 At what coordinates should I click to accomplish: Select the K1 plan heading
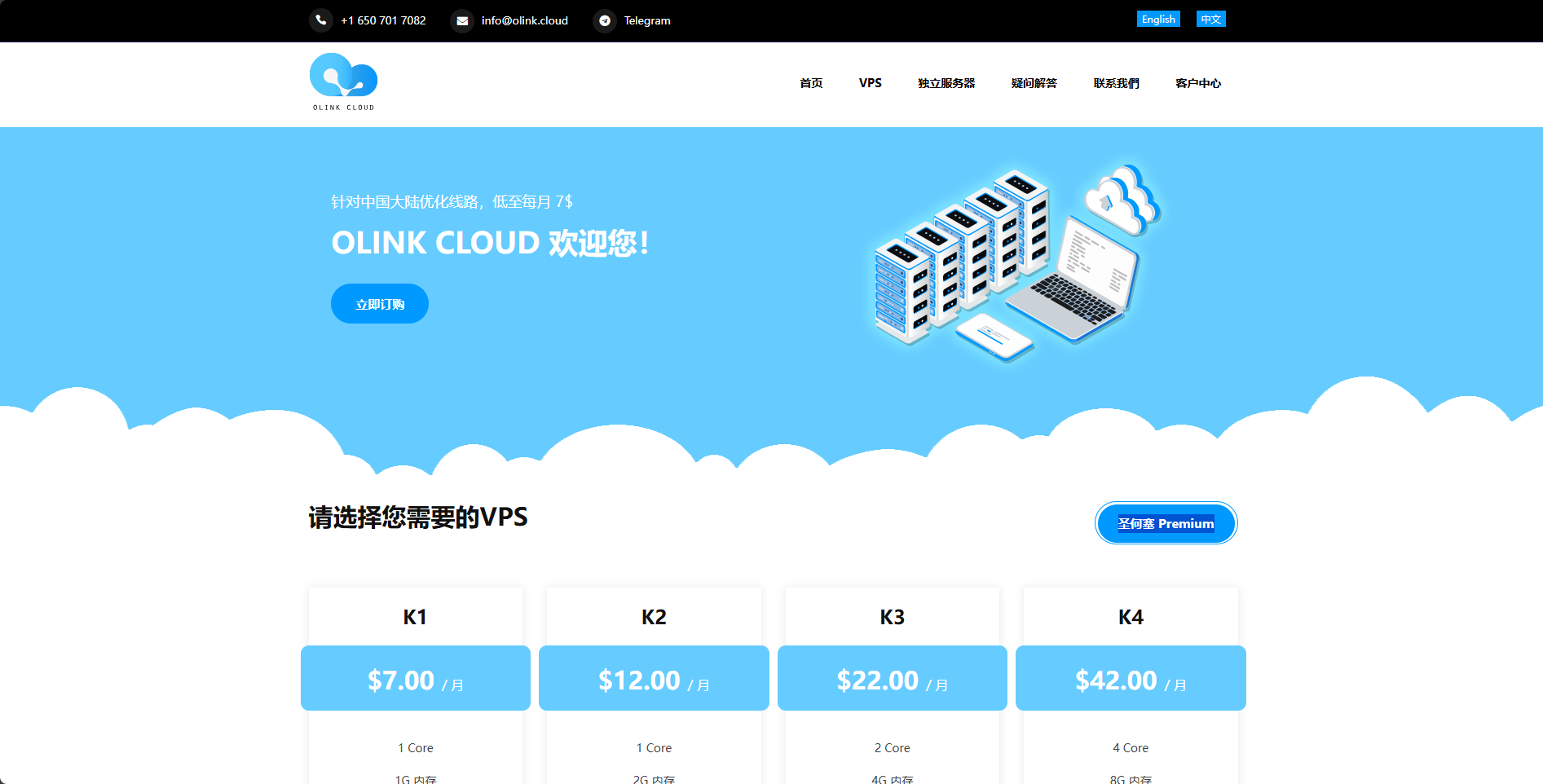point(415,617)
